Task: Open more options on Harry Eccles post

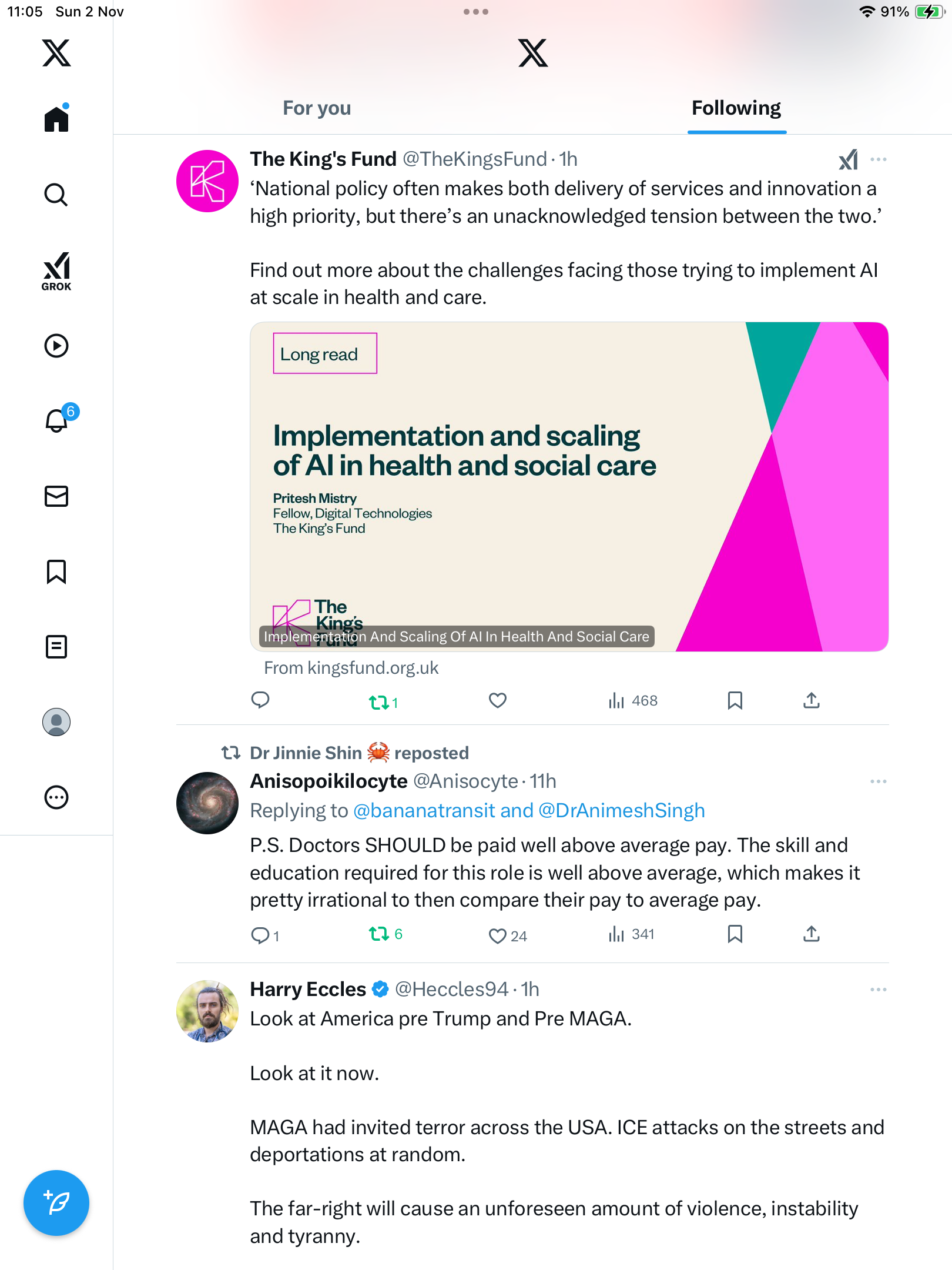Action: (878, 990)
